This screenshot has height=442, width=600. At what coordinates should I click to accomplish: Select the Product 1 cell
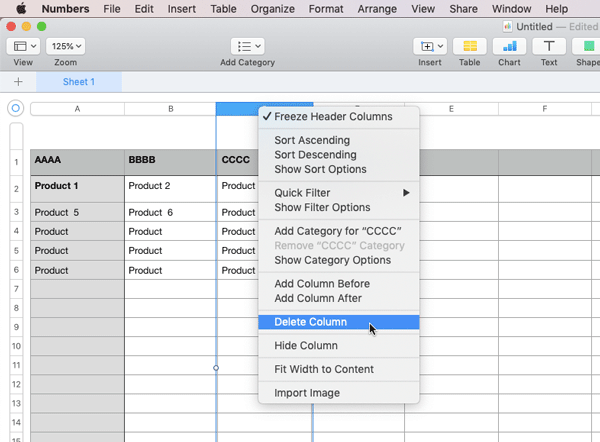click(x=77, y=187)
